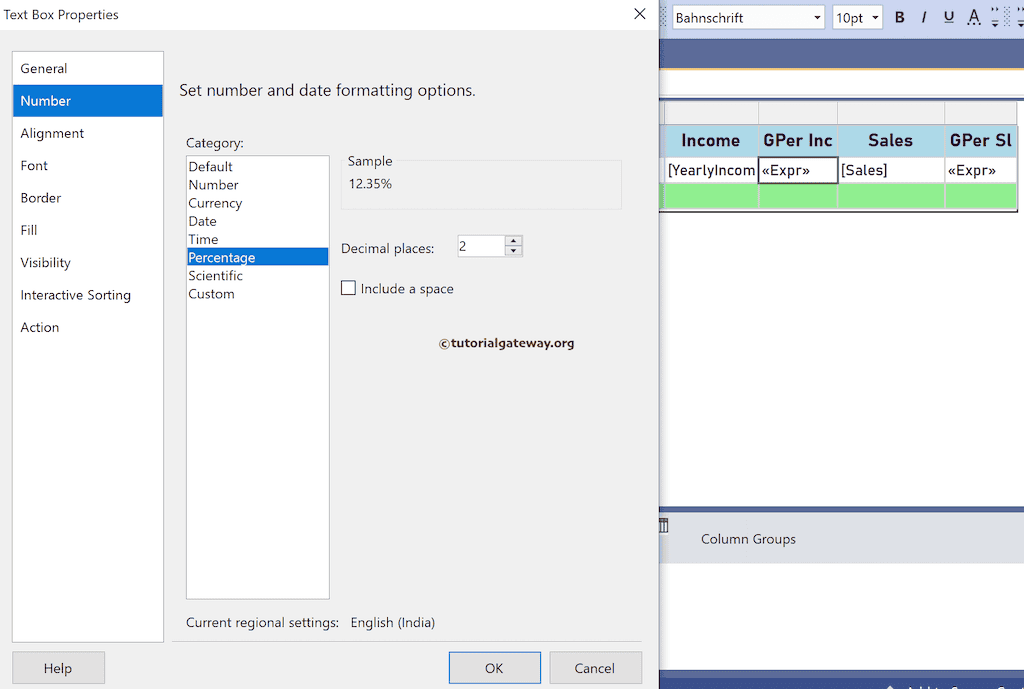1024x689 pixels.
Task: Click the column groups icon beside Column Groups
Action: click(x=664, y=525)
